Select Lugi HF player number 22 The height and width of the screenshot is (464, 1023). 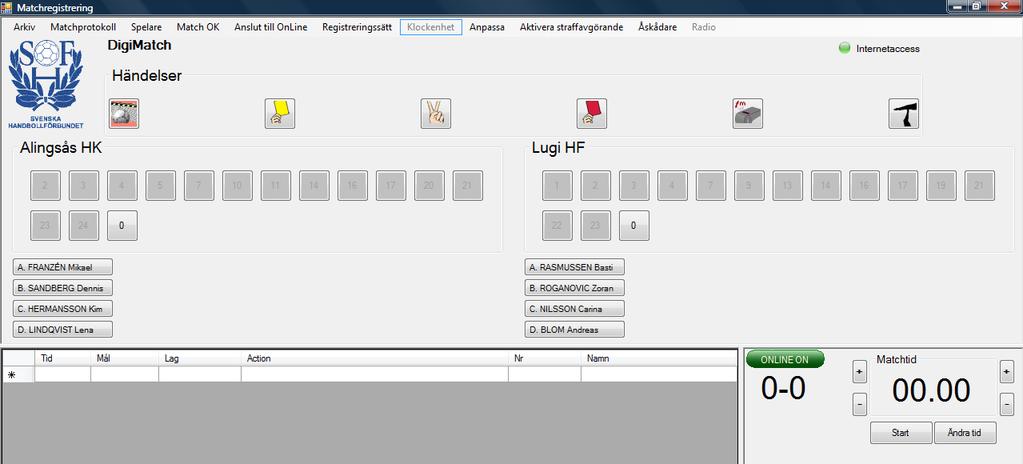[557, 225]
